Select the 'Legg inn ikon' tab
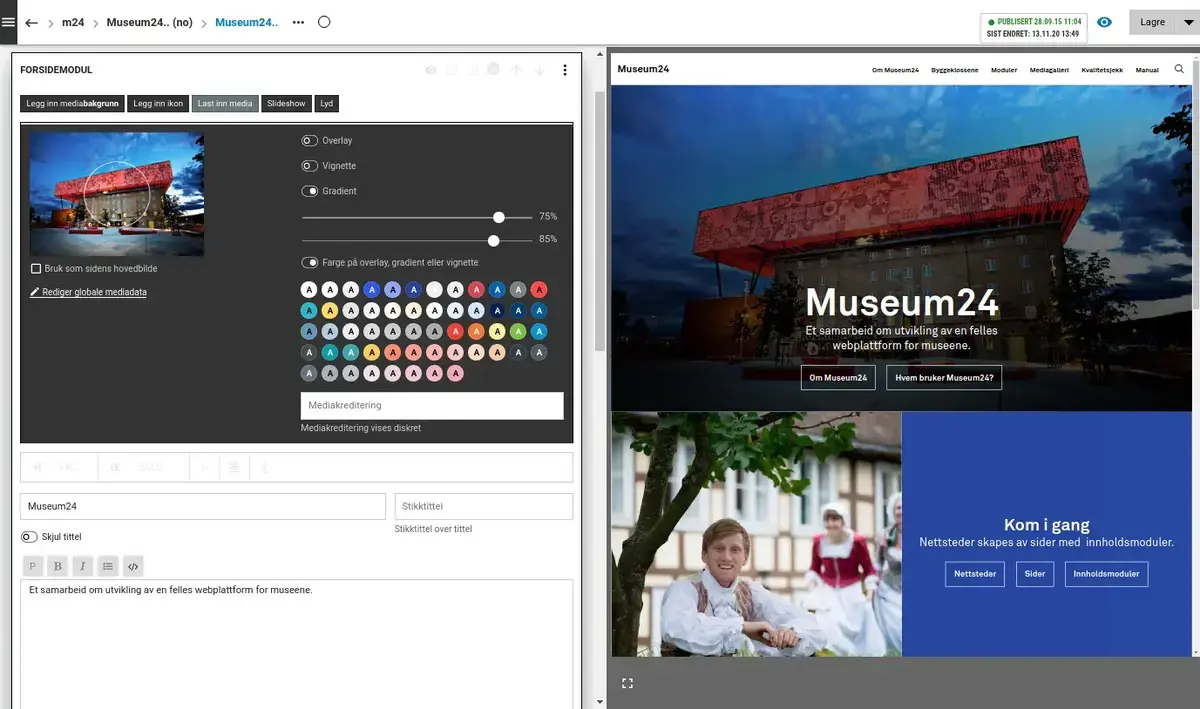Viewport: 1200px width, 709px height. pos(157,104)
